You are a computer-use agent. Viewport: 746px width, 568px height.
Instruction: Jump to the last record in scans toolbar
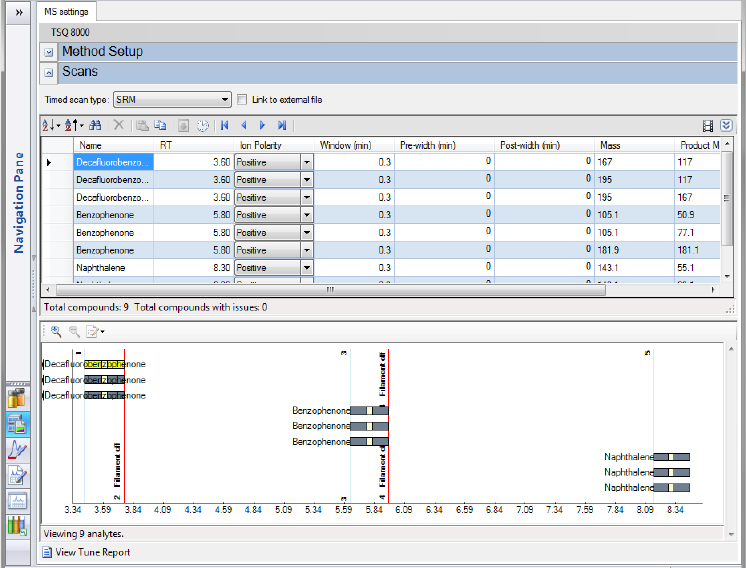[x=282, y=125]
